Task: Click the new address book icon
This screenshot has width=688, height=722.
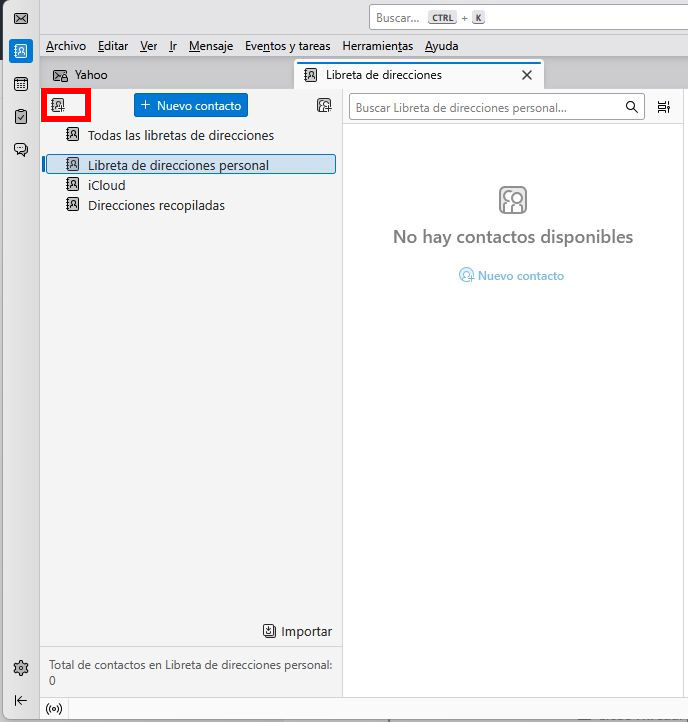Action: (58, 105)
